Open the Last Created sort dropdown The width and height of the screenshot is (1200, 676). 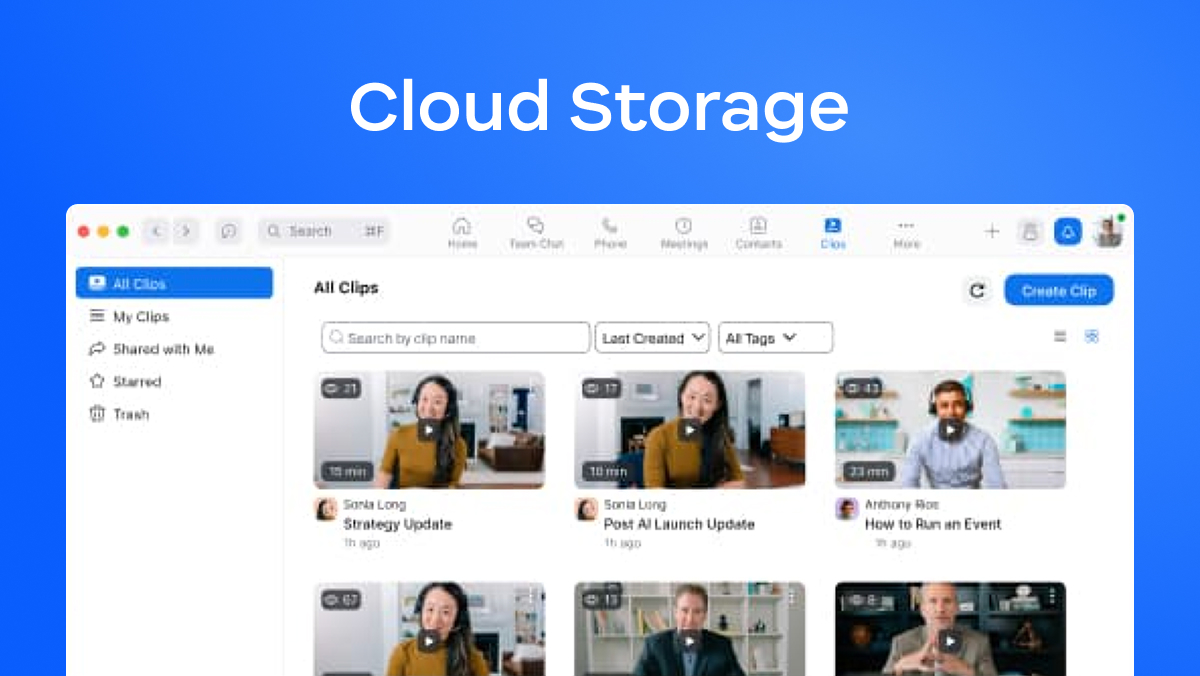click(x=652, y=338)
